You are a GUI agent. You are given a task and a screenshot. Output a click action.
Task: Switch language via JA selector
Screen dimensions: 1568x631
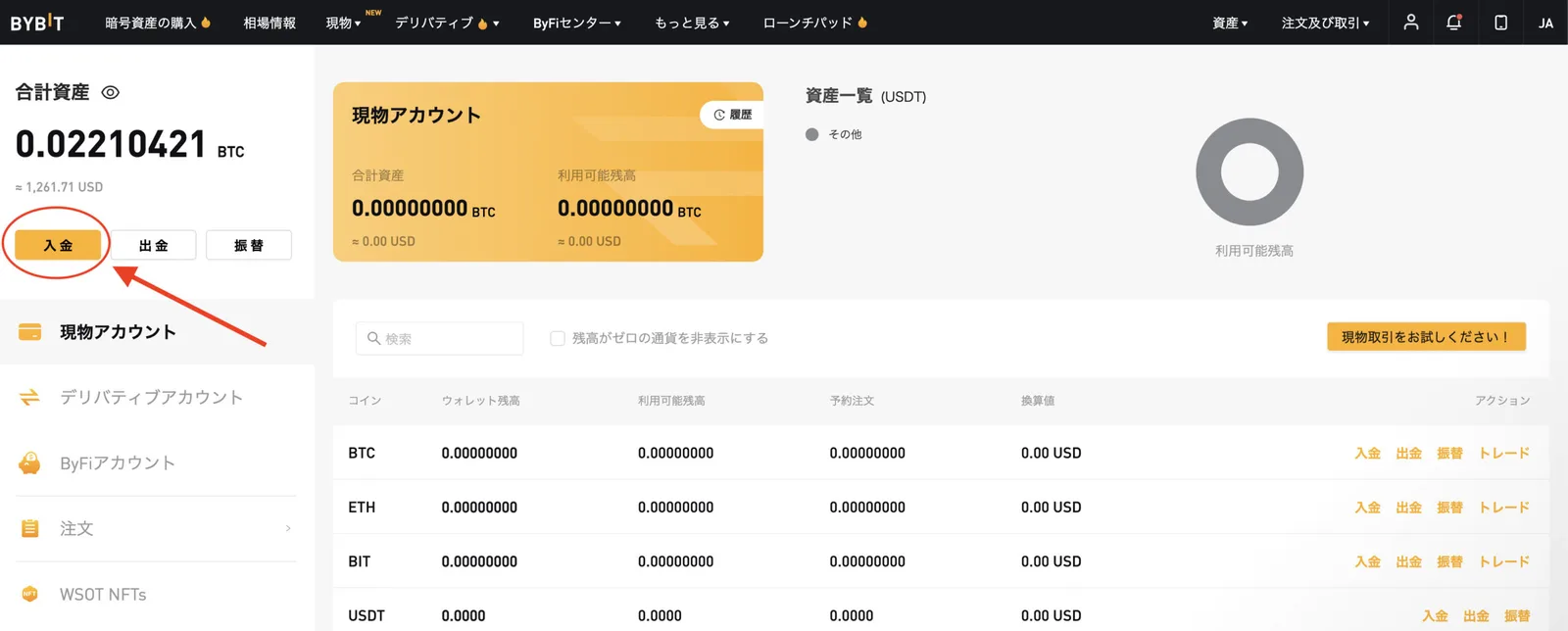[1545, 23]
